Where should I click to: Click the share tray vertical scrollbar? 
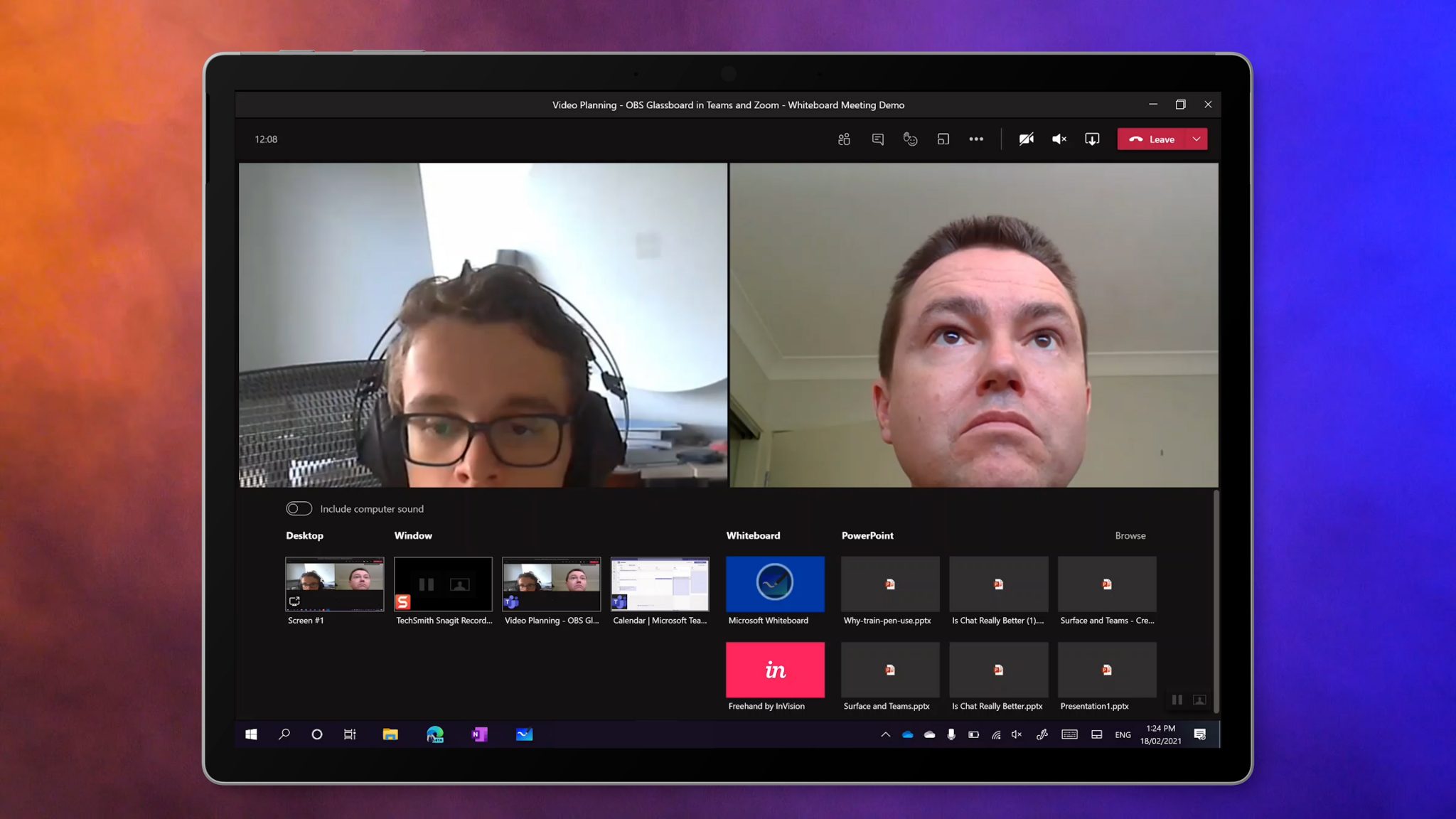tap(1216, 601)
